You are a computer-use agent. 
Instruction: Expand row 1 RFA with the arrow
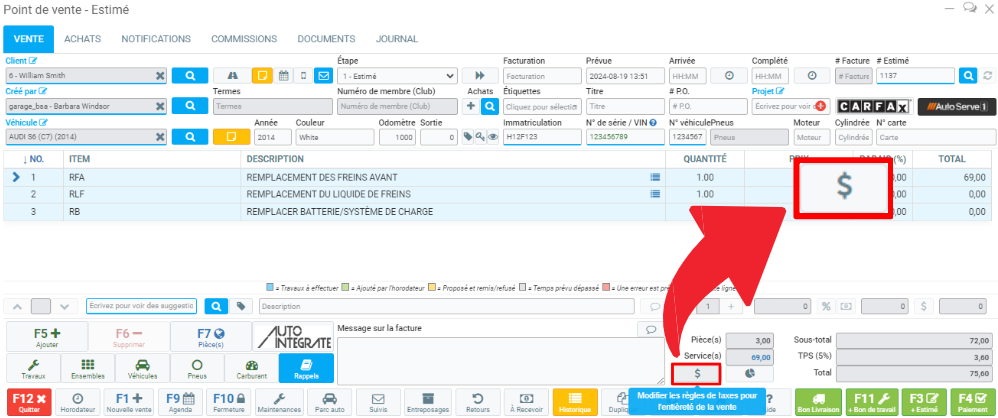coord(15,177)
